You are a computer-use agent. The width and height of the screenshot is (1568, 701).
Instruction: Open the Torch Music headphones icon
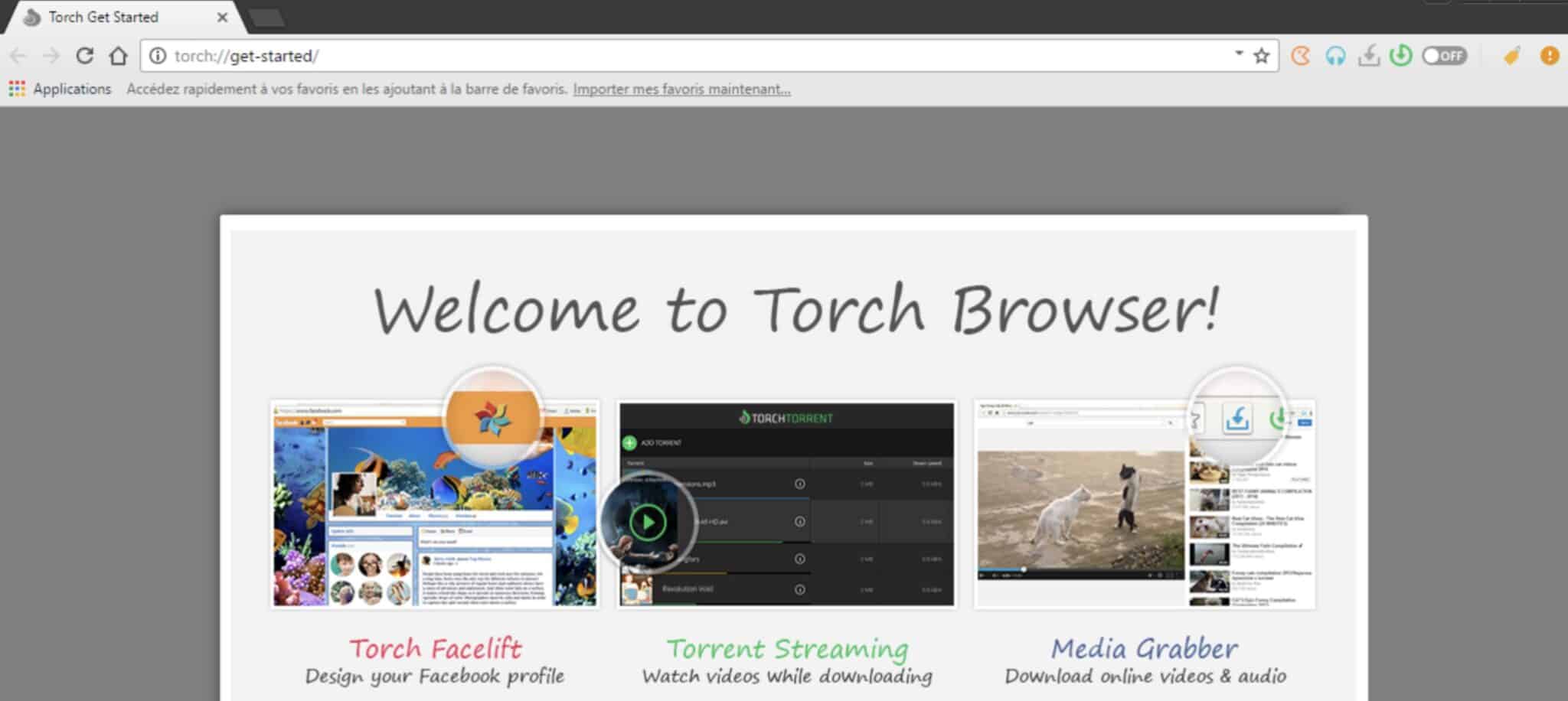(1335, 56)
